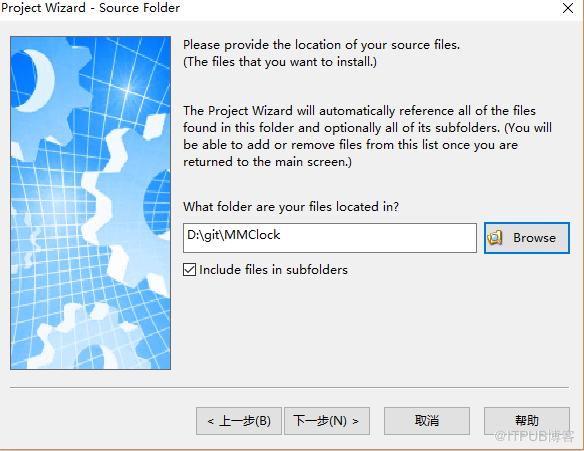Click the "Please provide the location" instruction text
The image size is (584, 451).
coord(321,45)
